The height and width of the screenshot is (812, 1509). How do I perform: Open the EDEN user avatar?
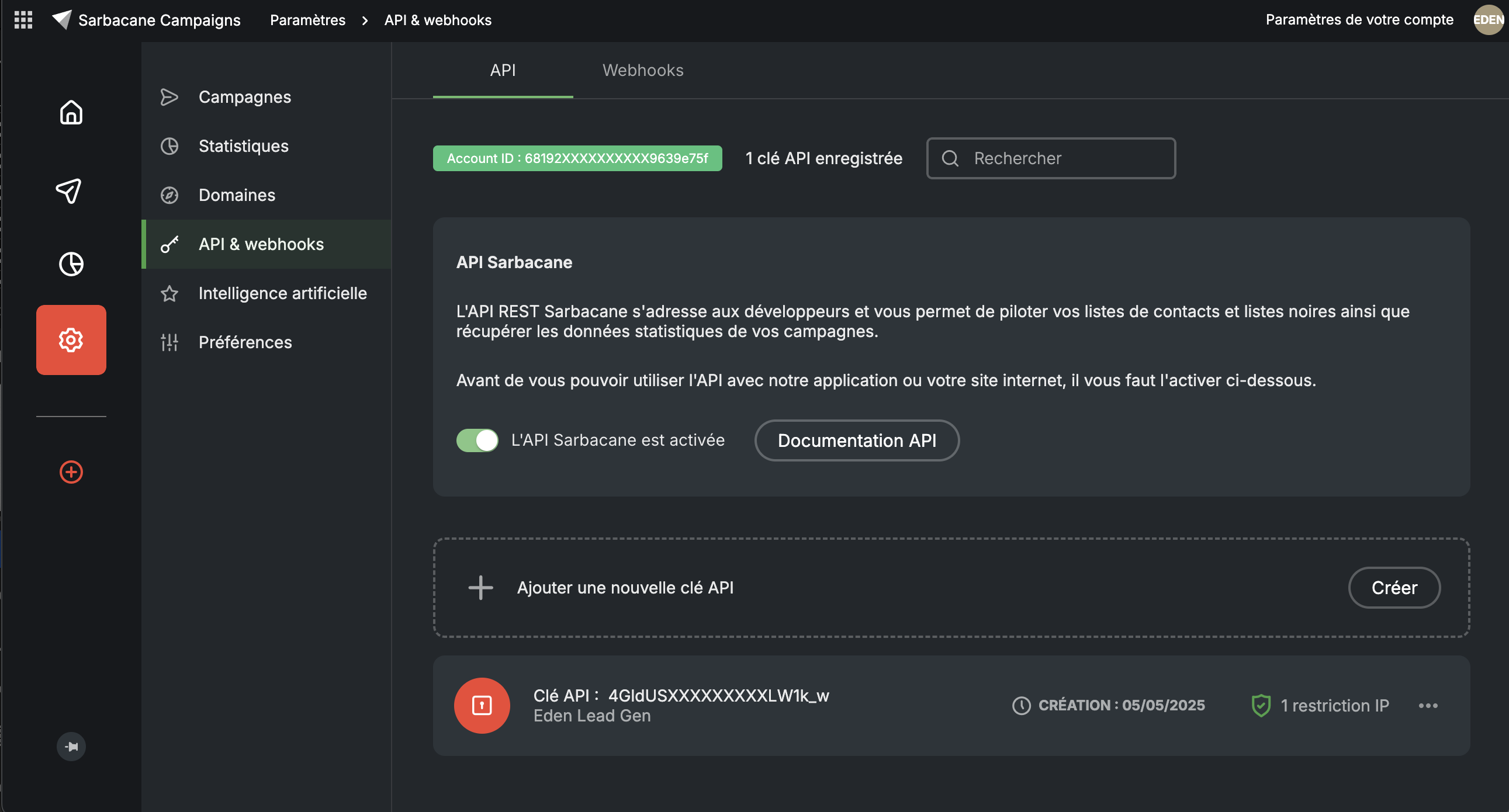click(1489, 20)
